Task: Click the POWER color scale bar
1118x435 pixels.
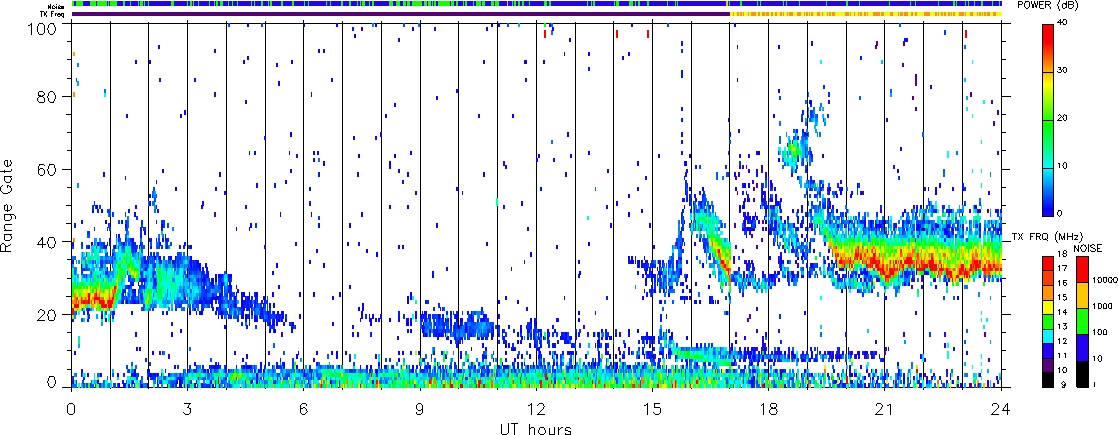Action: [x=1050, y=120]
